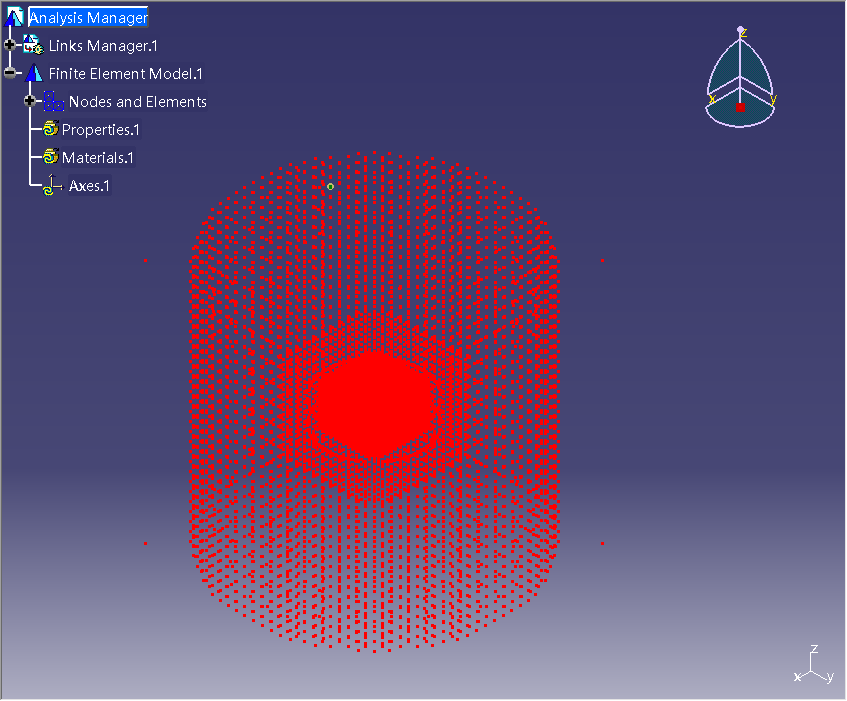Click the green-circled node near mesh top

330,186
